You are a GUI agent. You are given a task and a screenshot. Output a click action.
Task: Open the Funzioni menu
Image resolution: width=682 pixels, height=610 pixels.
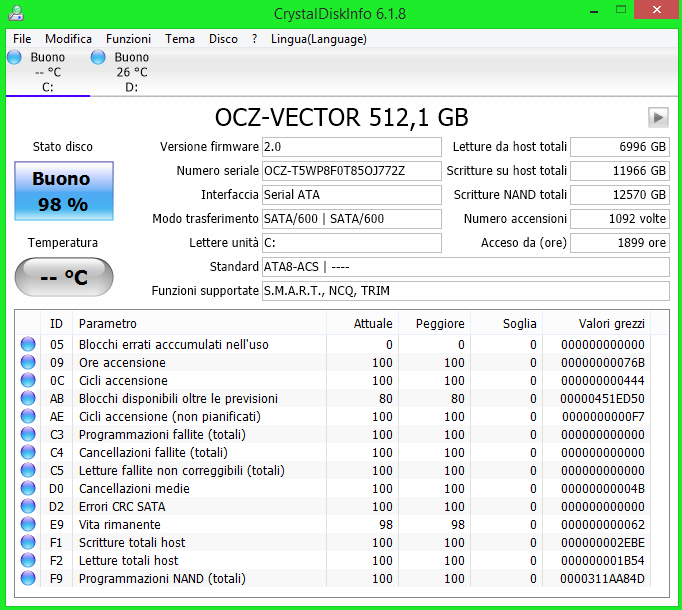(128, 39)
